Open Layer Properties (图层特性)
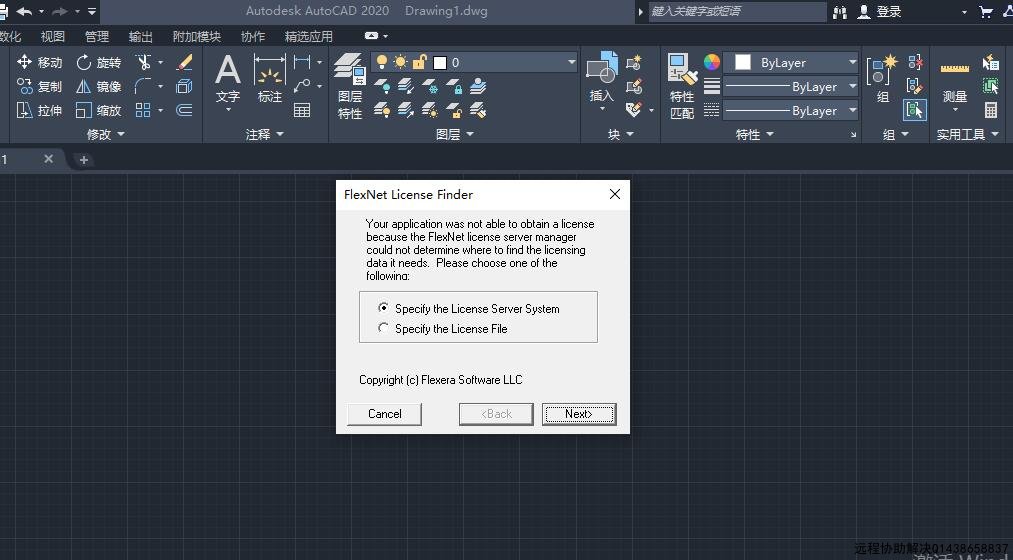The image size is (1013, 560). [350, 85]
